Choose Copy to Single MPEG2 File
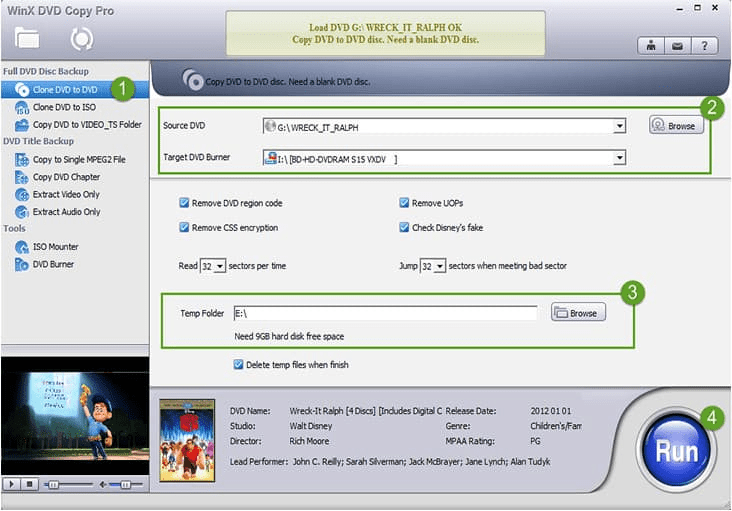Screen dimensions: 732x511 pos(78,160)
